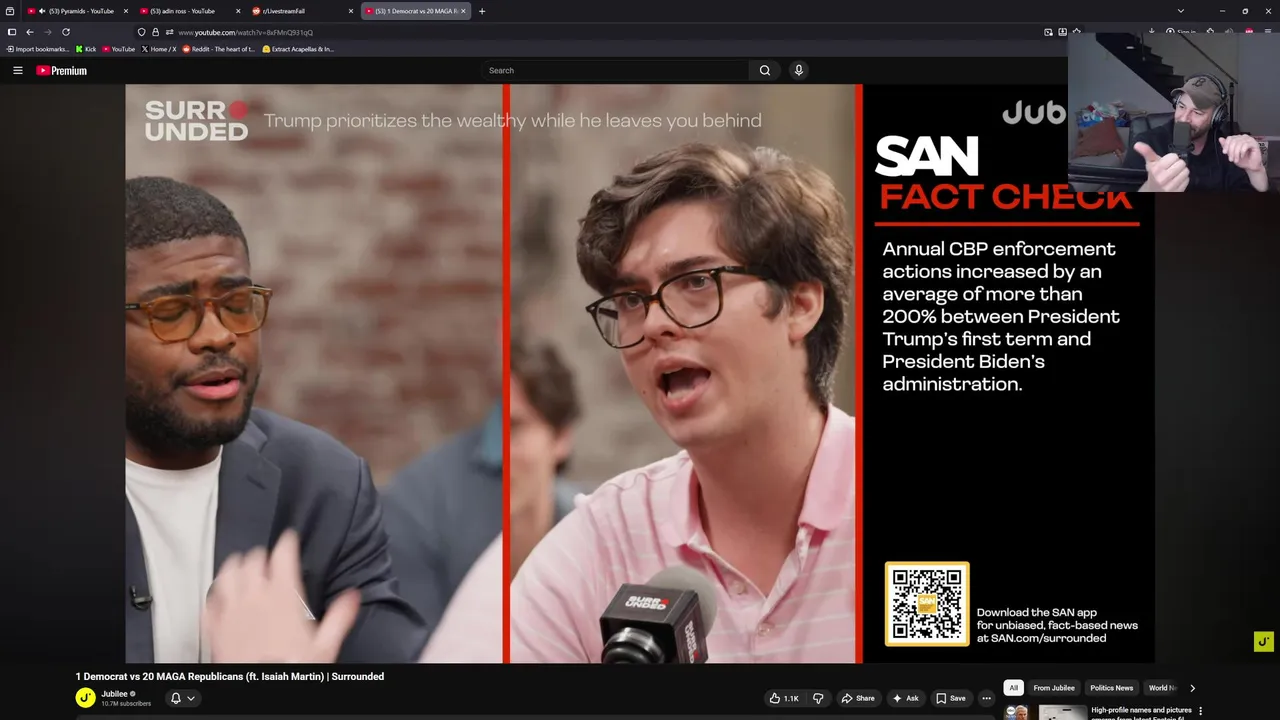Close the Pyramids - YouTube tab

[x=125, y=11]
